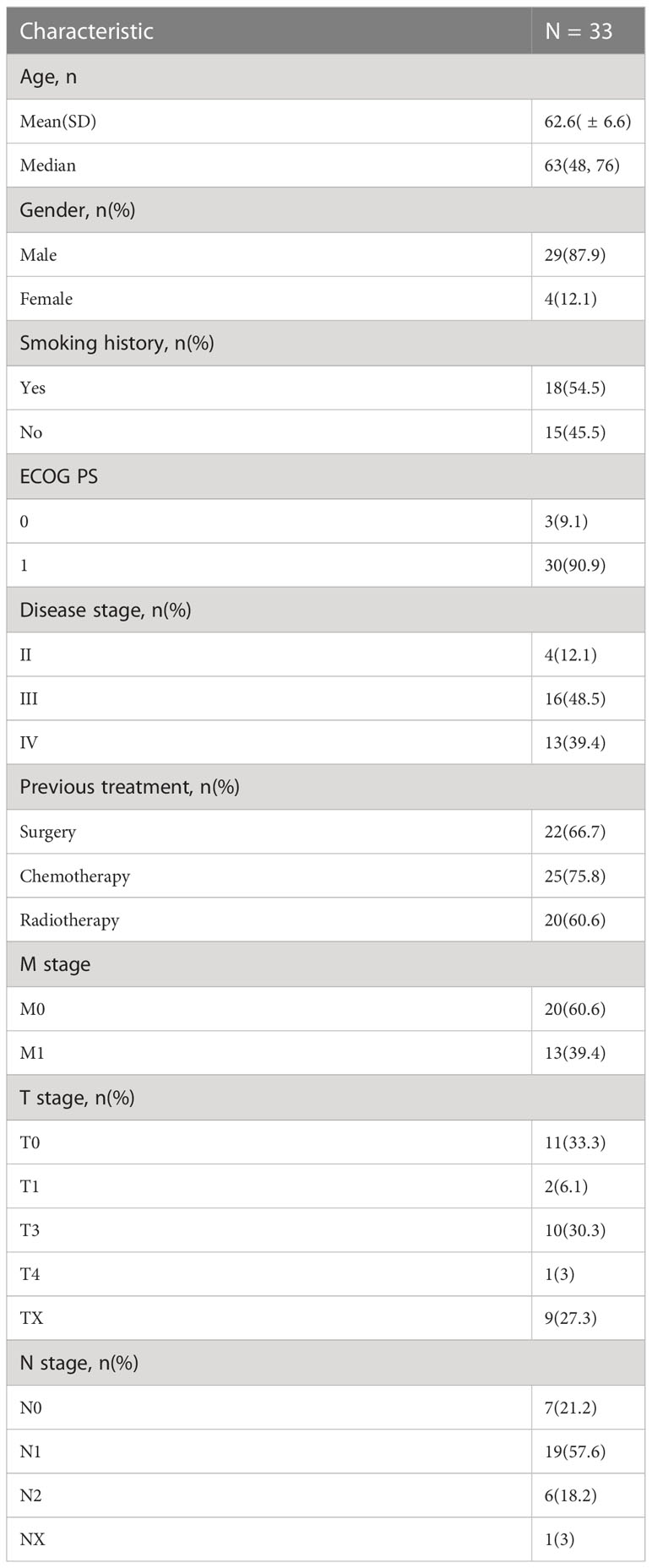Click the stage III value 16(48.5)
The image size is (652, 1568).
coord(574,699)
